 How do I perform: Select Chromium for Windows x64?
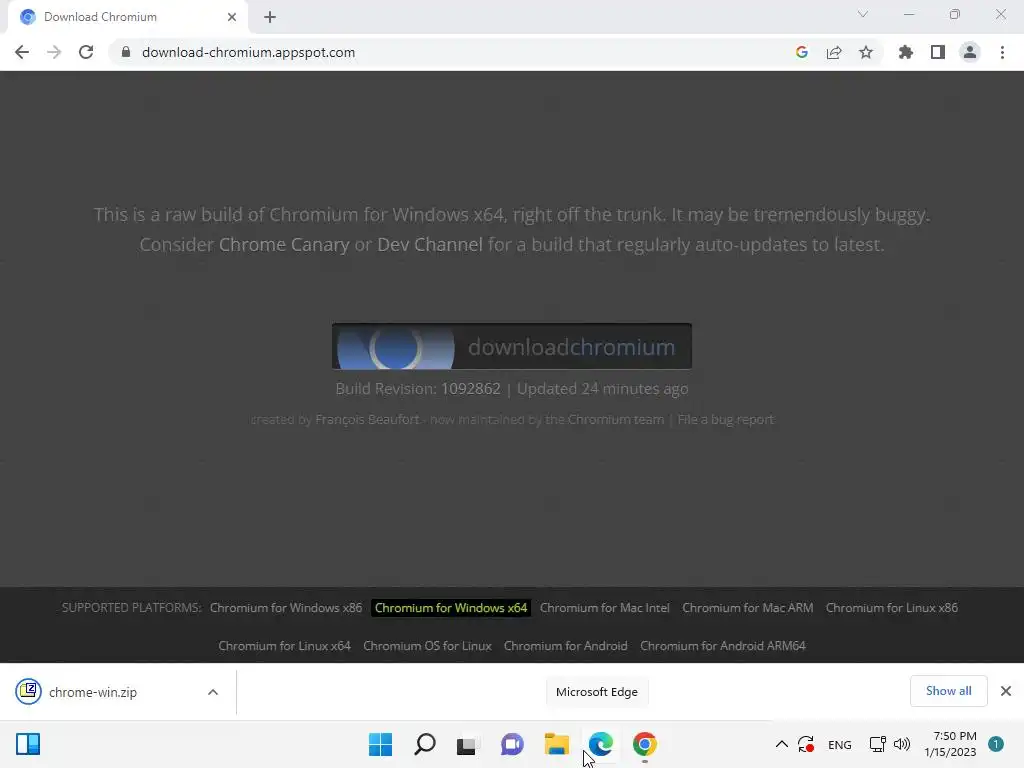pos(451,607)
